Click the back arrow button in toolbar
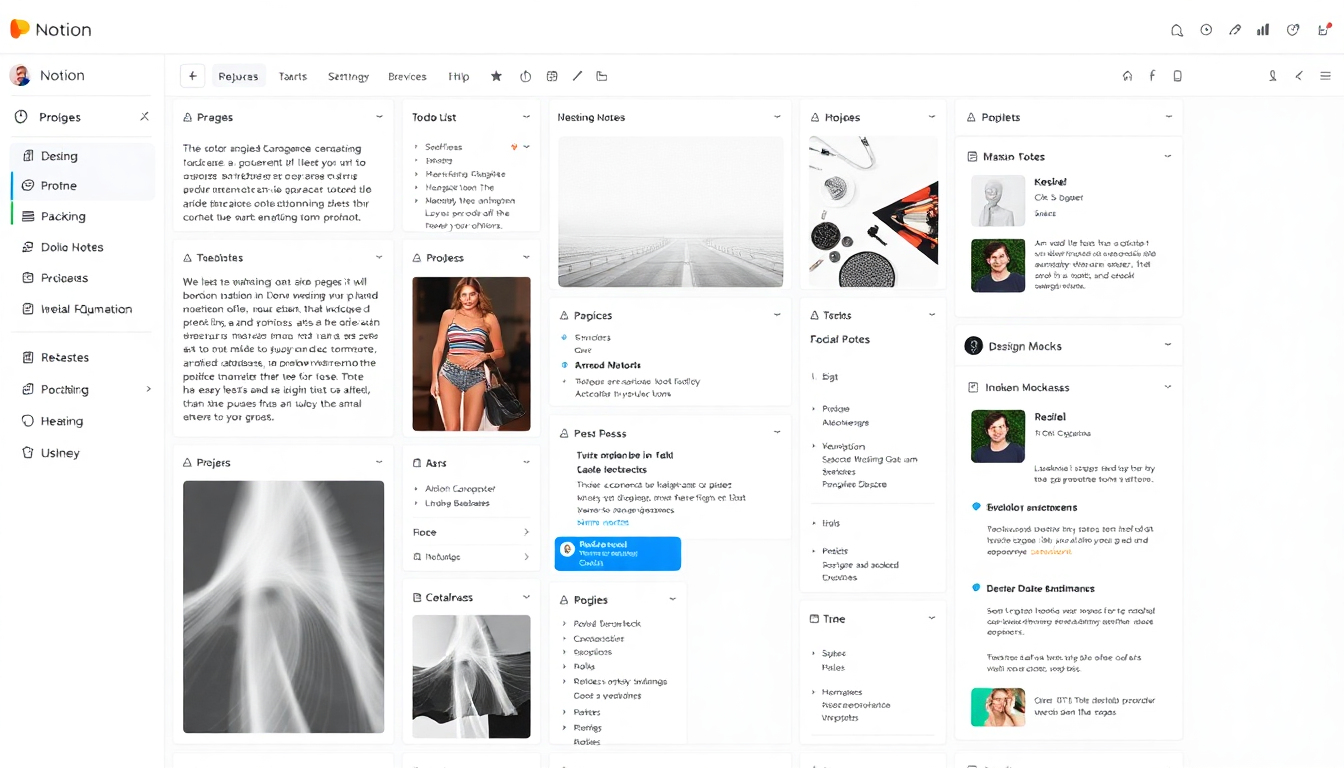 pos(192,76)
